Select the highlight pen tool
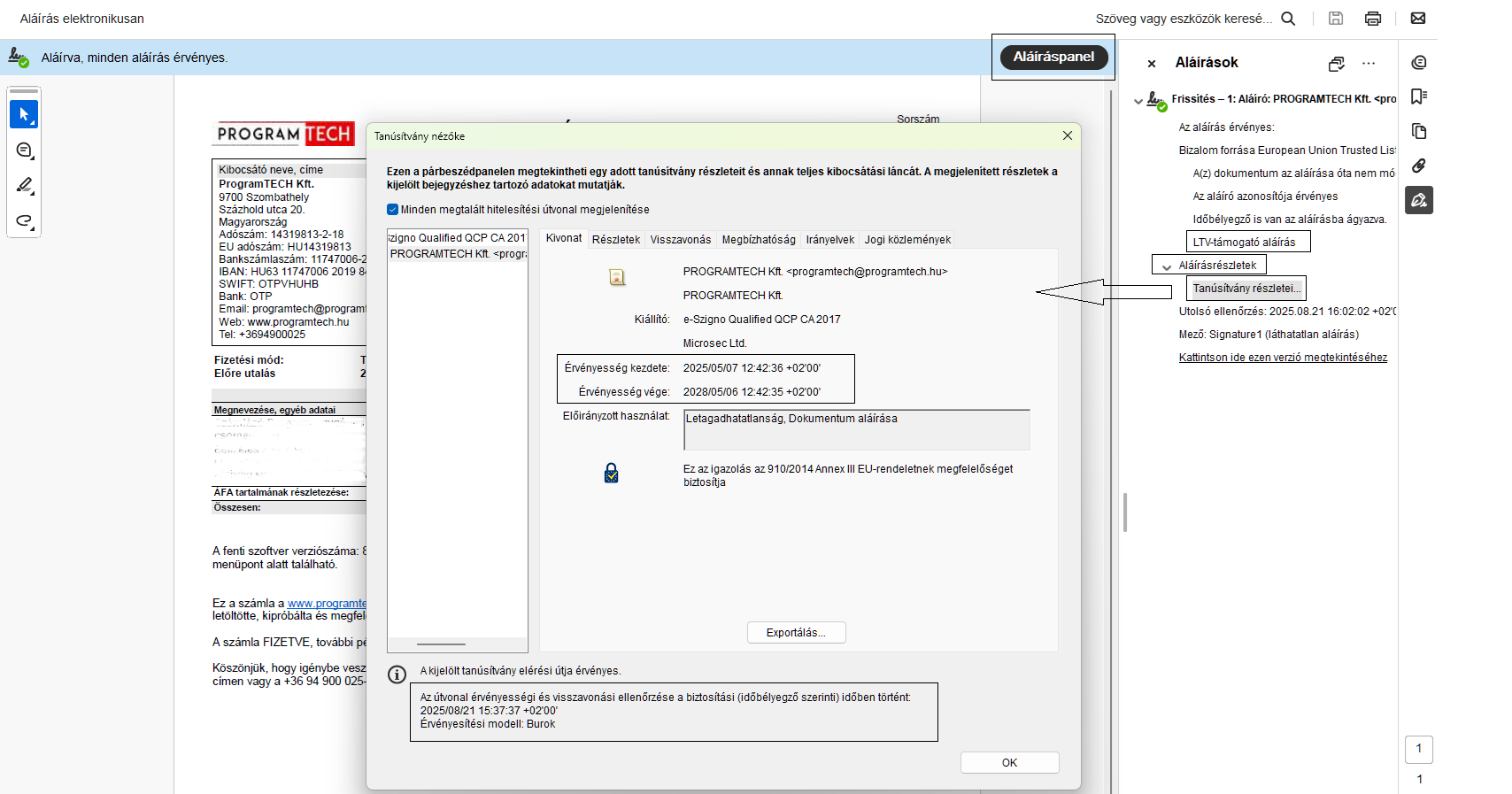 24,186
